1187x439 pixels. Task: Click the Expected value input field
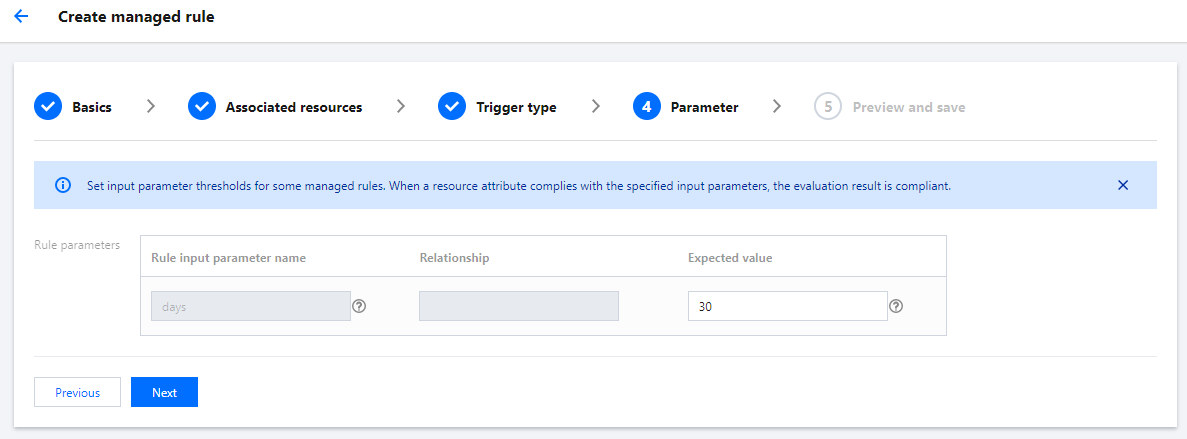(x=787, y=306)
